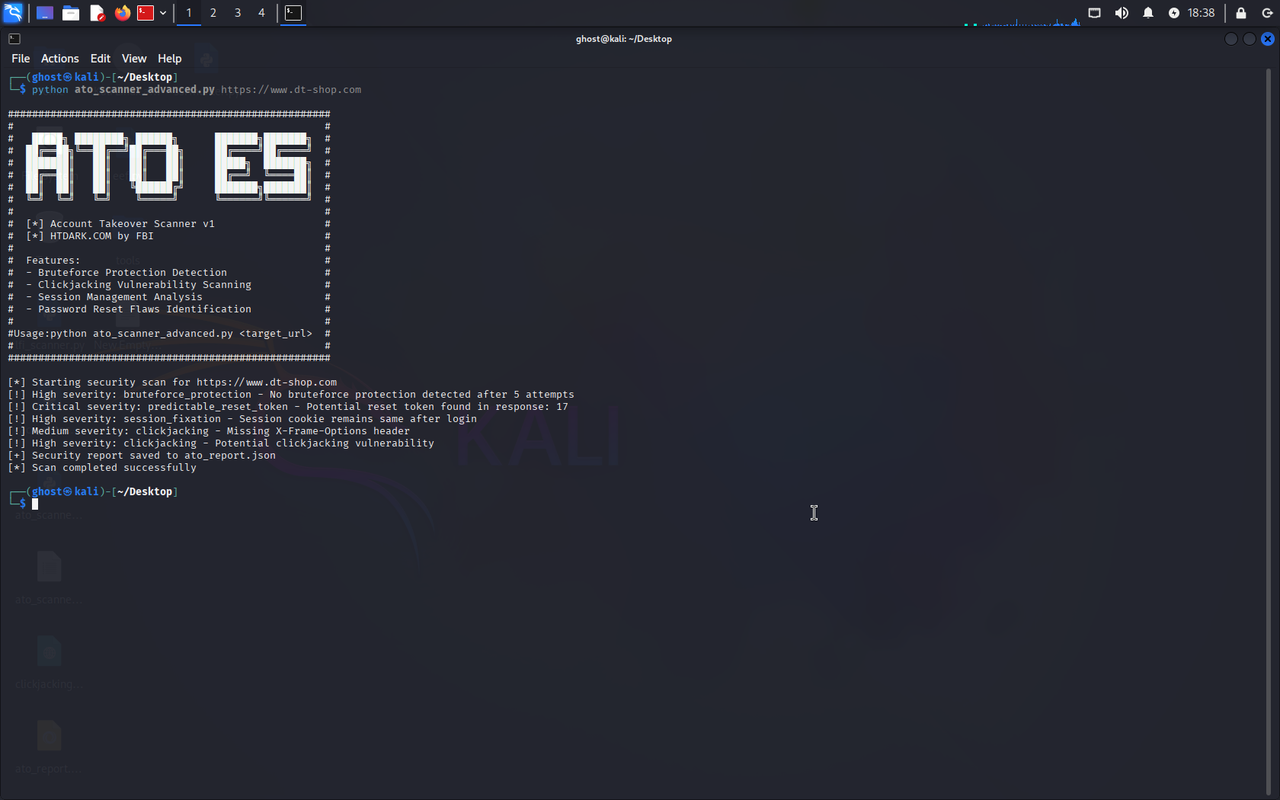Click the session_fixation High severity line
The image size is (1280, 800).
pos(242,419)
